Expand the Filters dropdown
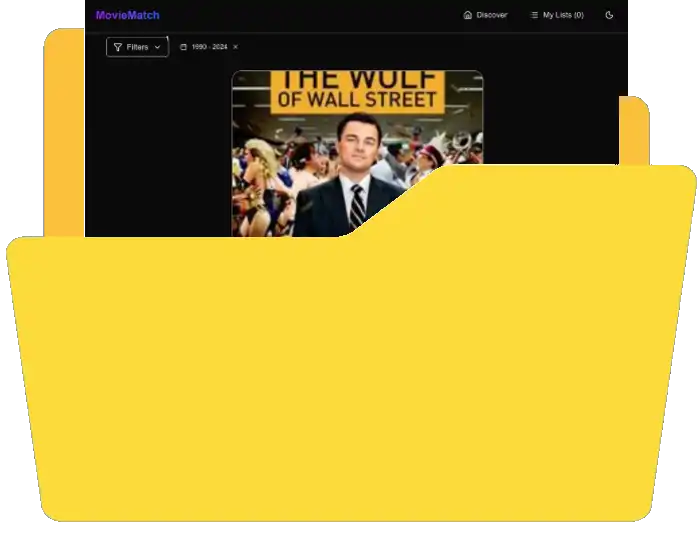Screen dimensions: 700x550 coord(138,47)
